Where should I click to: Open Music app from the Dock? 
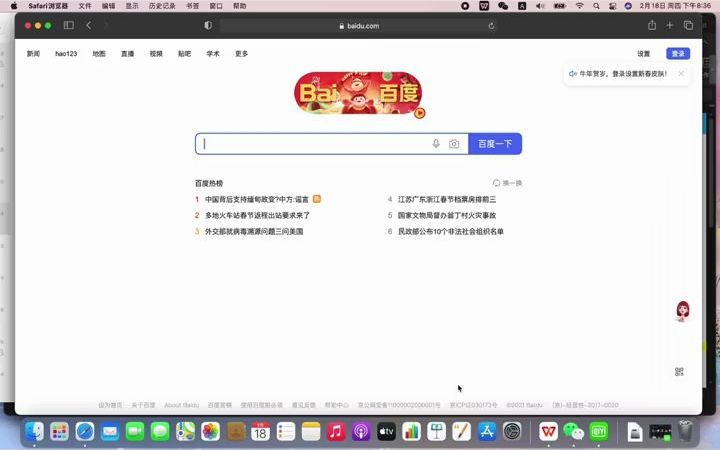(x=336, y=432)
